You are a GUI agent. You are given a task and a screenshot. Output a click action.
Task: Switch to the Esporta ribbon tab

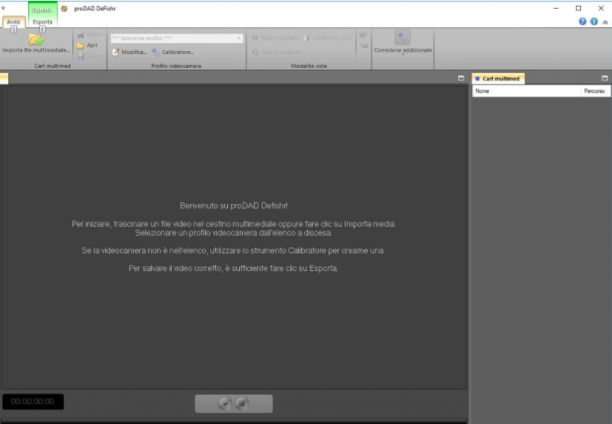coord(42,22)
